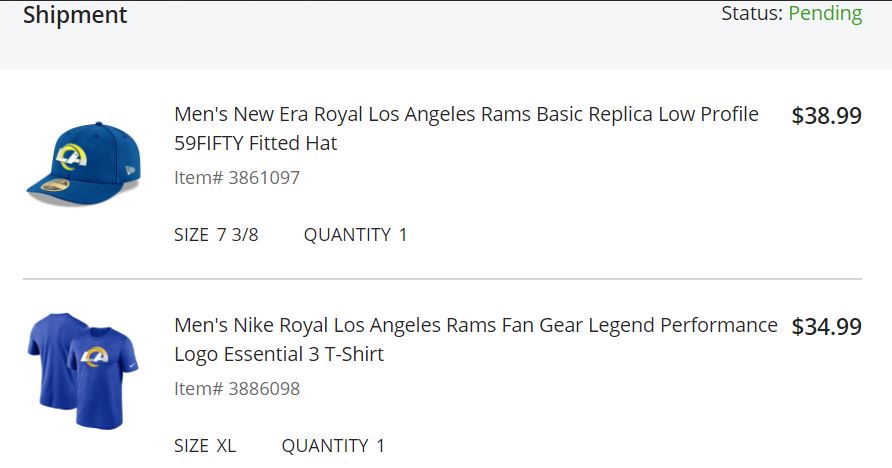Click the Rams fitted hat product image
Screen dimensions: 892x468
click(84, 164)
